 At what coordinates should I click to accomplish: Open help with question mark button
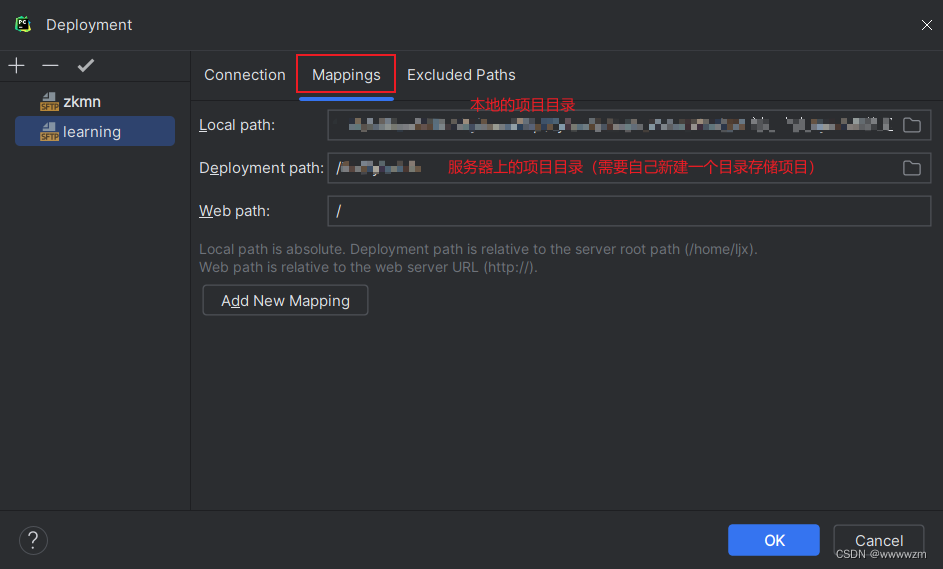pos(33,540)
